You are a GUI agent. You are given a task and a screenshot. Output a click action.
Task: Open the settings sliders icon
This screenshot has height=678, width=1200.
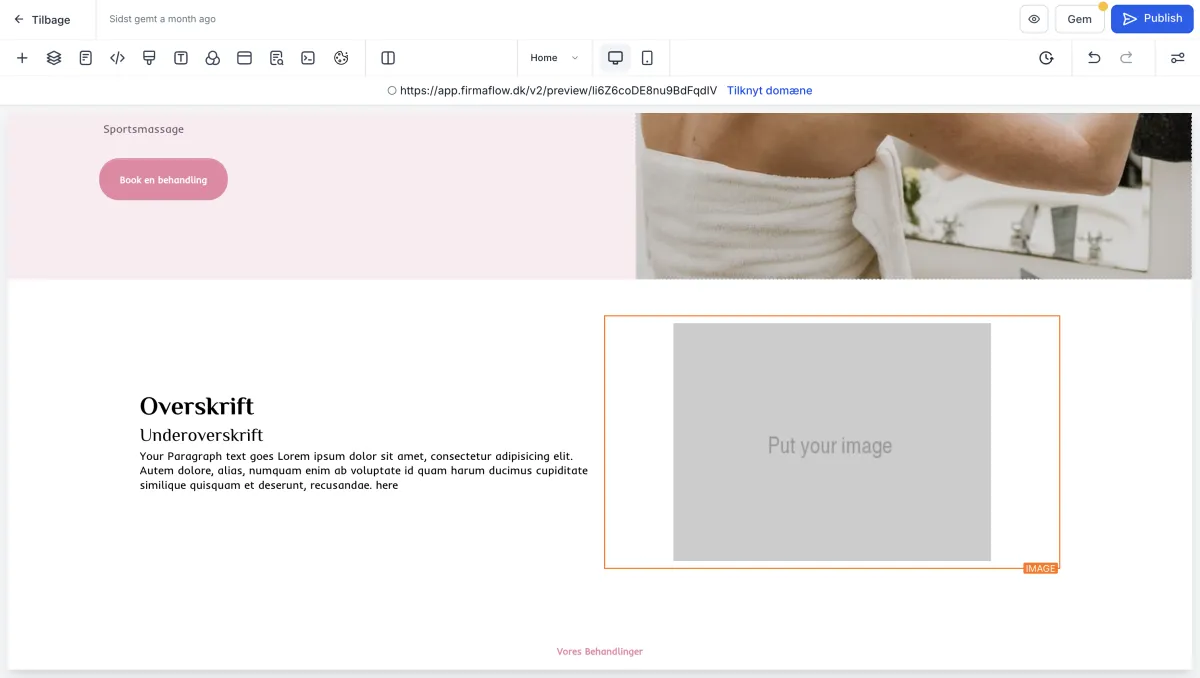click(x=1177, y=58)
